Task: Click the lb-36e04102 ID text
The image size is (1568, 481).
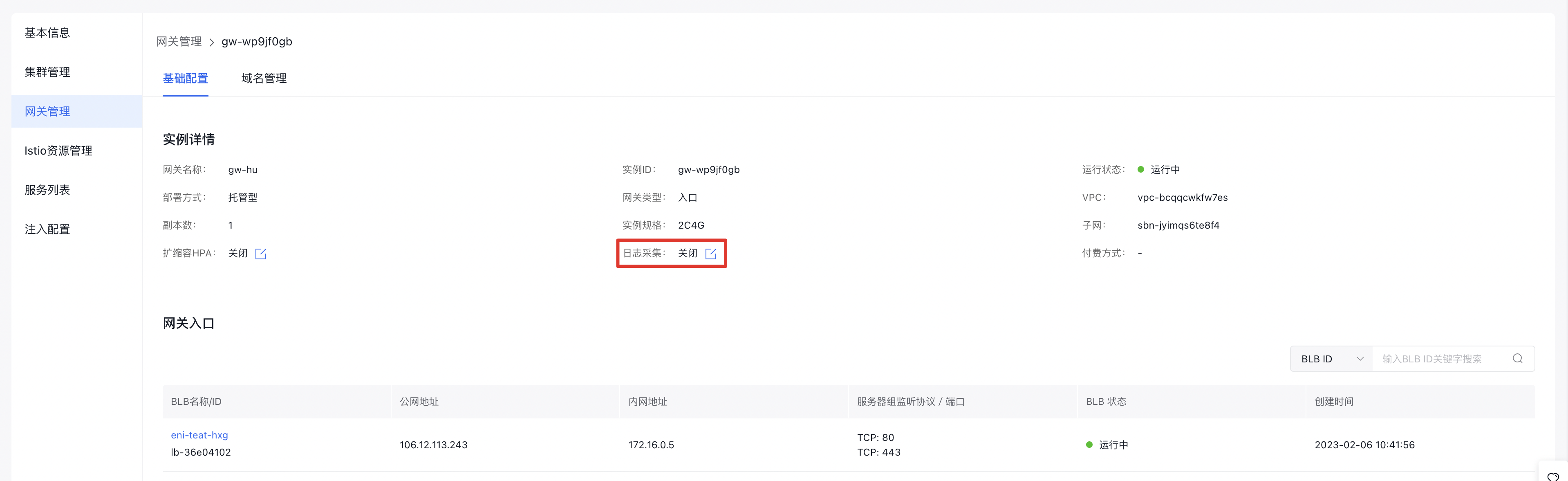Action: [x=201, y=452]
